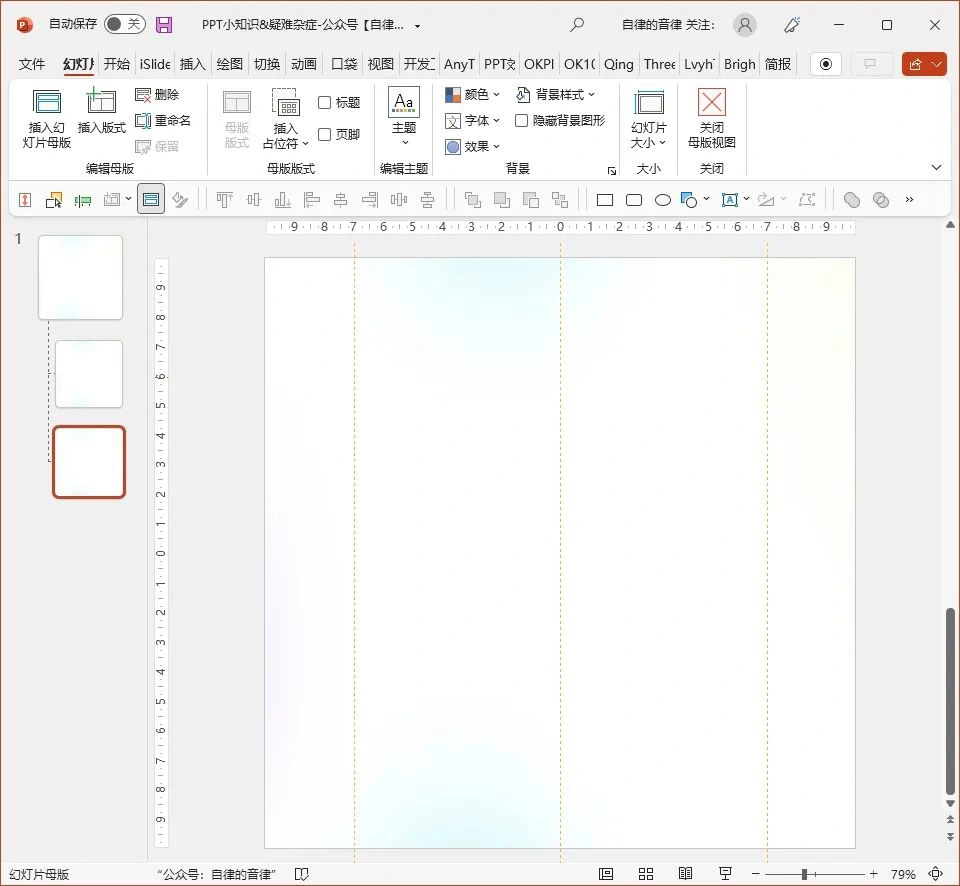Click the rounded rectangle shape tool
This screenshot has height=886, width=960.
(634, 200)
